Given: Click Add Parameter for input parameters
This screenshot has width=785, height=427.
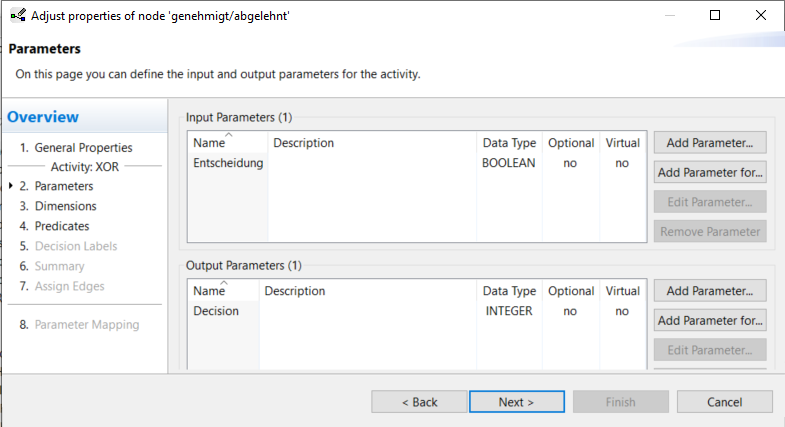Looking at the screenshot, I should 710,143.
